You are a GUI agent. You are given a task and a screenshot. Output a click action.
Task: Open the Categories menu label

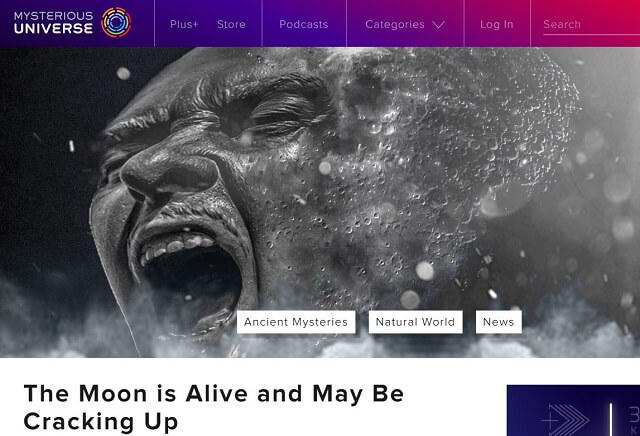[x=395, y=24]
